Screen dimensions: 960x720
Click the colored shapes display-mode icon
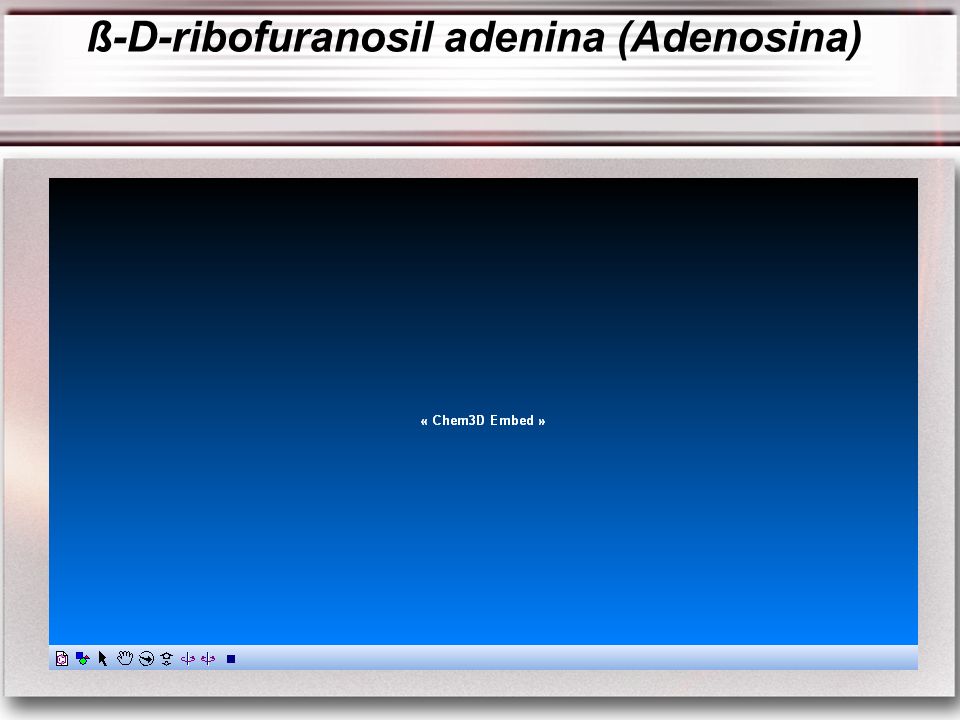(83, 659)
